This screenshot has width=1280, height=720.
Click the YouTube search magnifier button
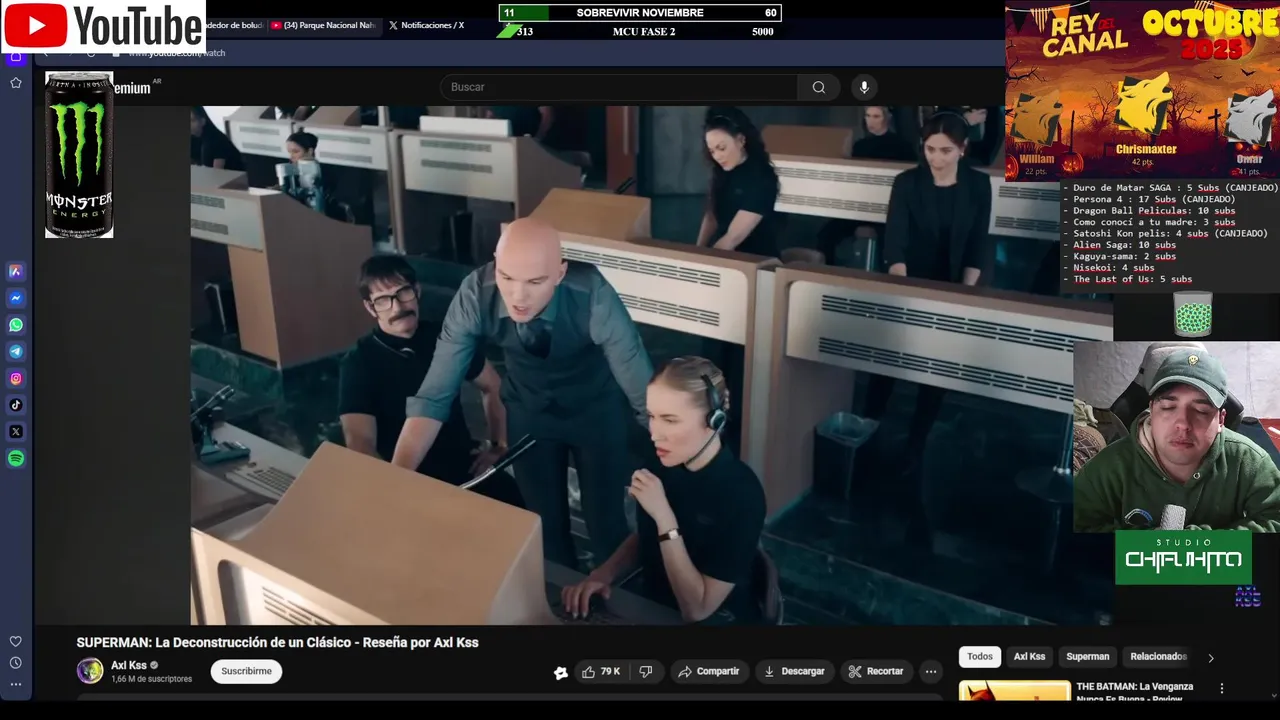(x=819, y=87)
